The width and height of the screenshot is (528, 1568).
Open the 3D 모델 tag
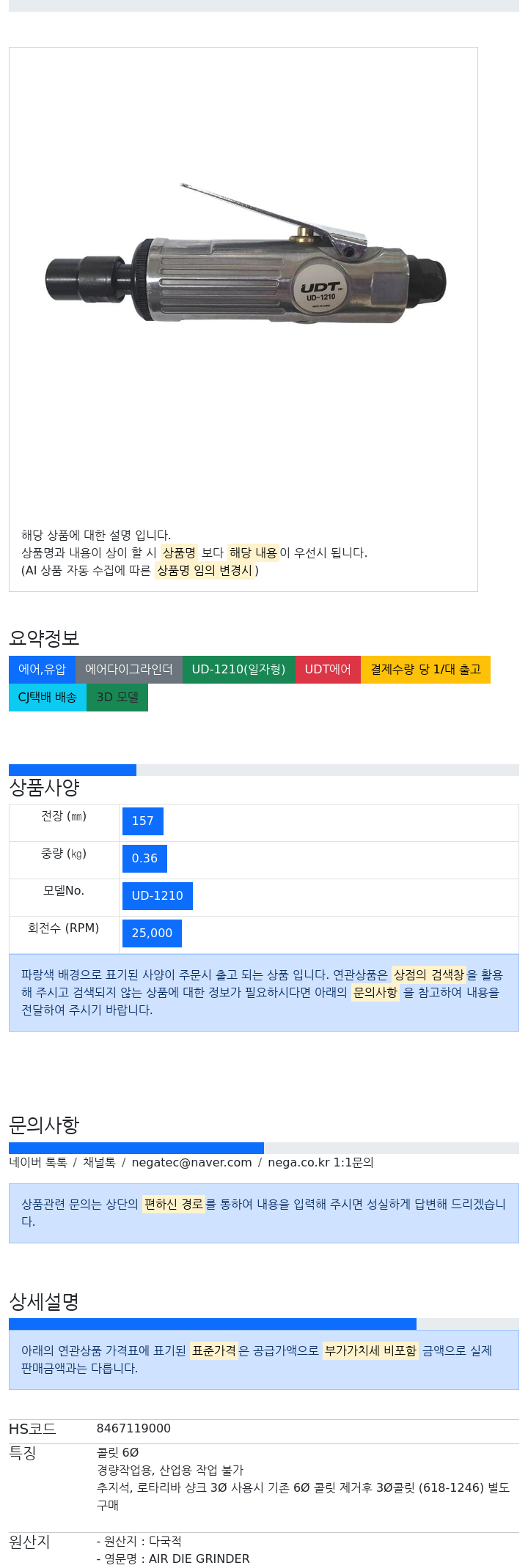point(117,697)
